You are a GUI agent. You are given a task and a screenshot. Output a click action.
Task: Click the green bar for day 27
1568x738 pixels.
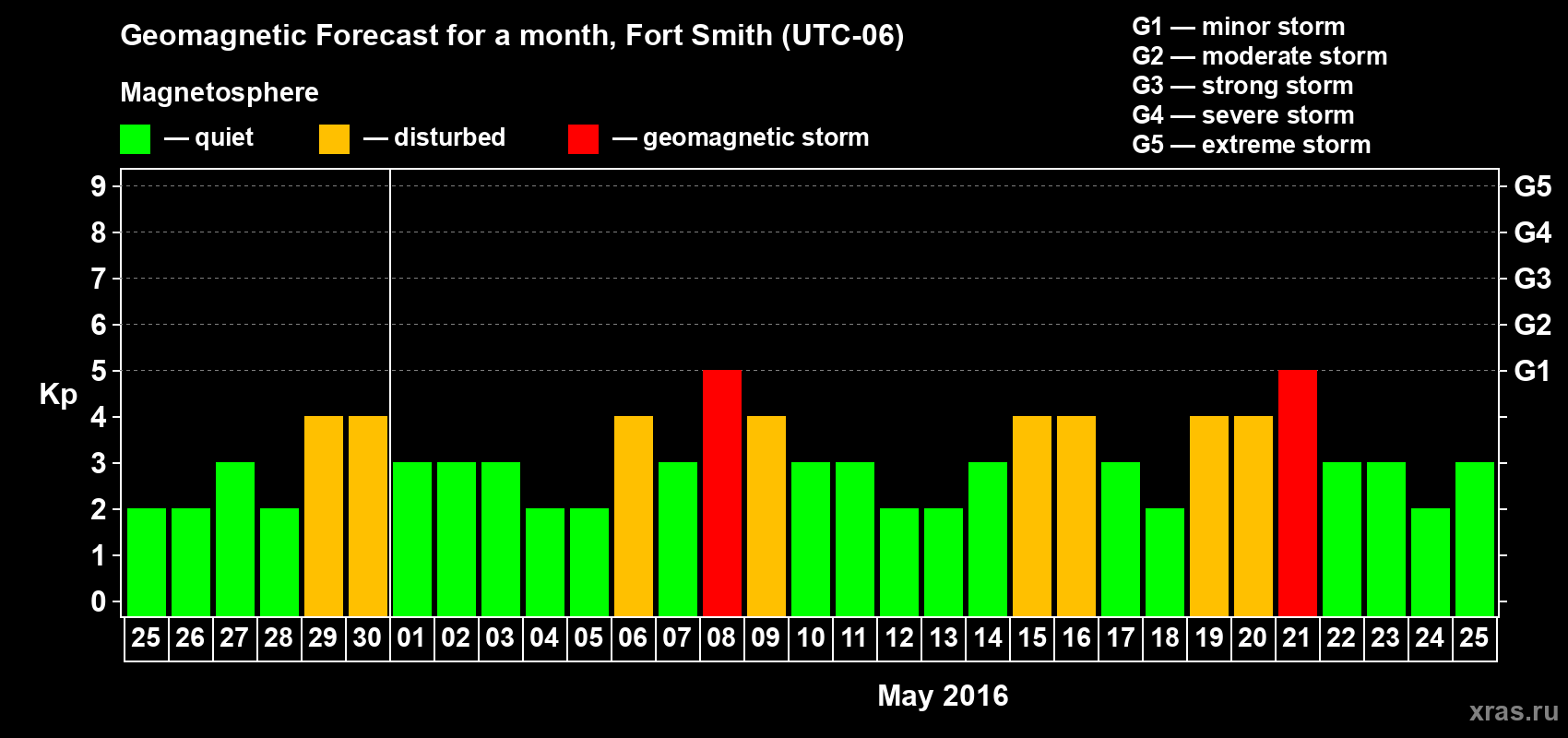coord(235,540)
